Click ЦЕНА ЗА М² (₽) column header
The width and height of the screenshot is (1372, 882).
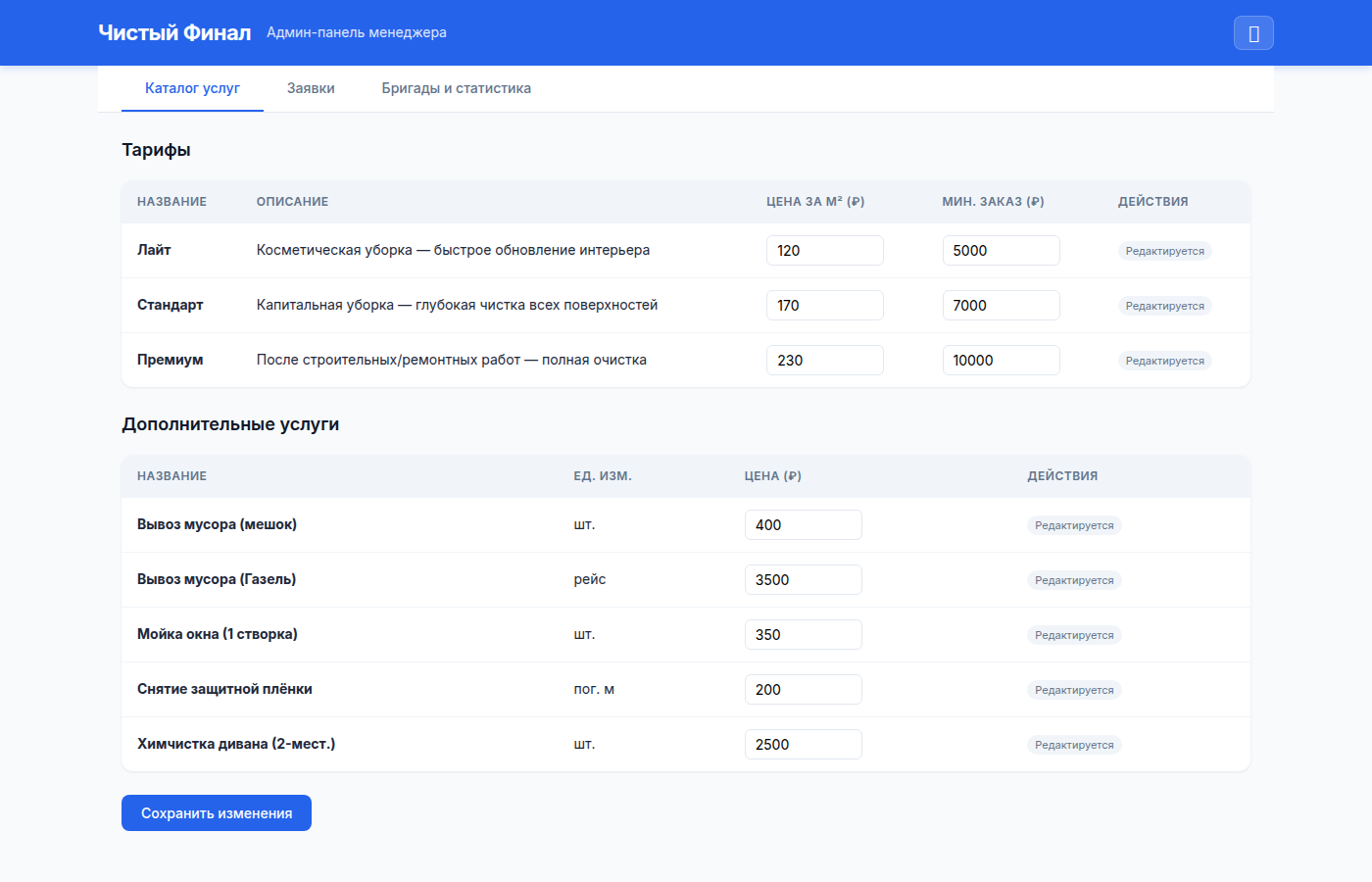[815, 202]
